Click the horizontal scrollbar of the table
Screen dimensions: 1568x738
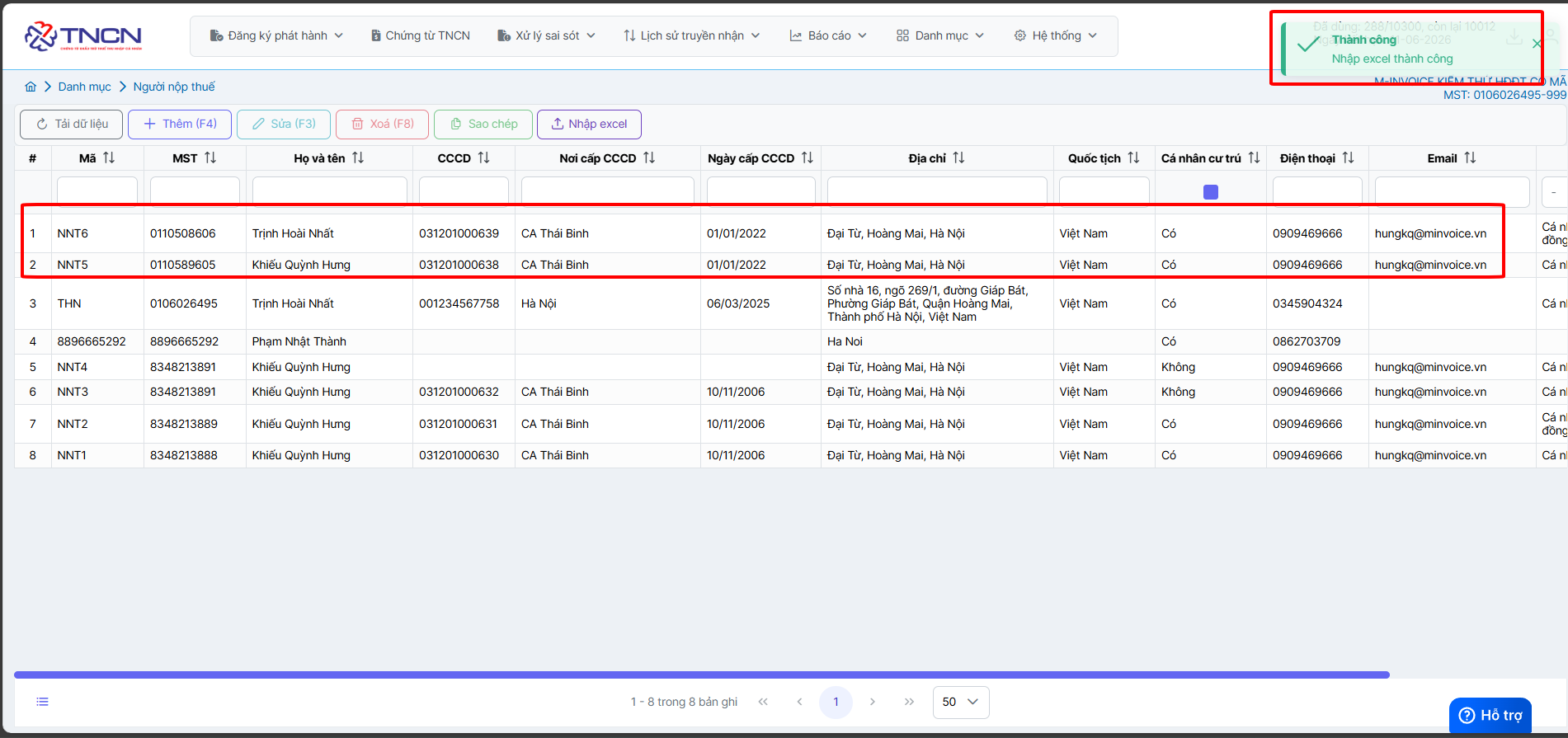pos(702,675)
